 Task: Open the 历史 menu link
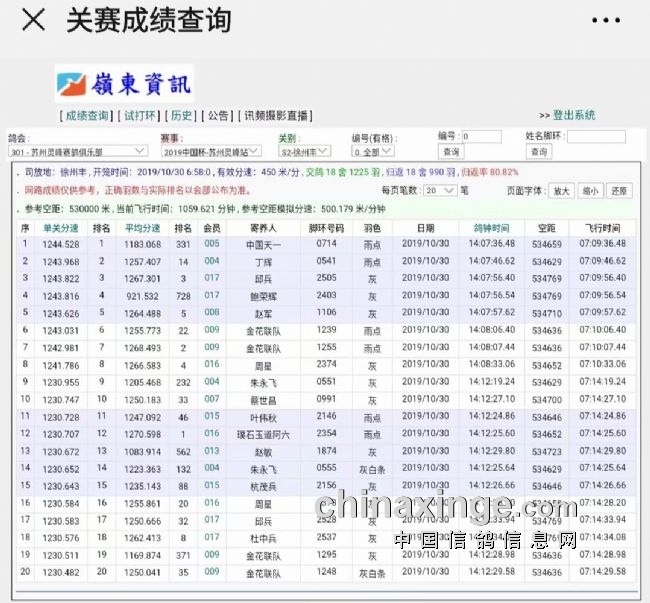pos(181,116)
